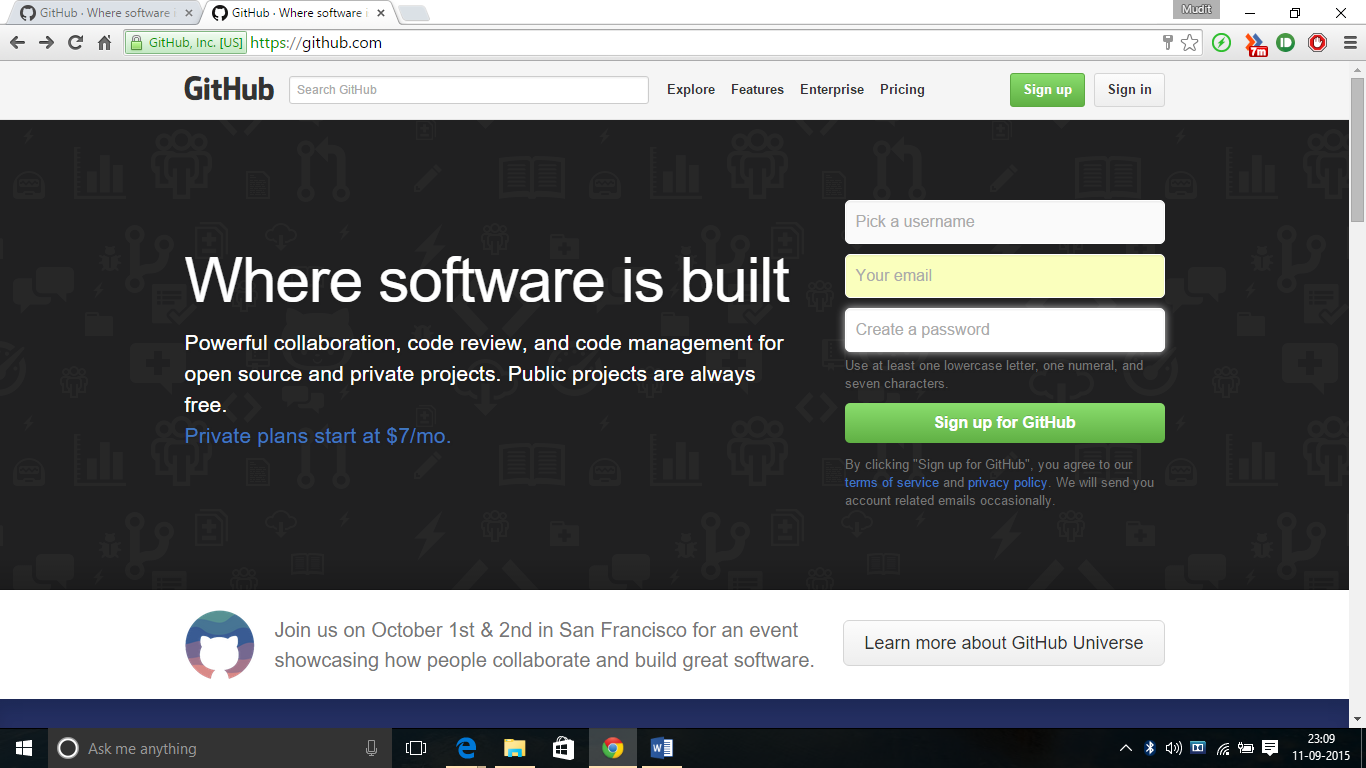Open the Windows Store taskbar icon
This screenshot has width=1366, height=768.
(564, 748)
